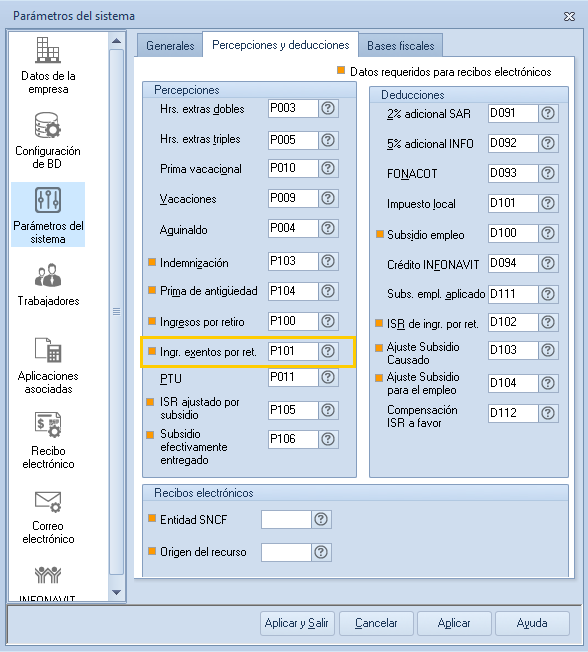Screen dimensions: 588x652
Task: Click help icon for Crédito INFONAVIT
Action: click(548, 263)
